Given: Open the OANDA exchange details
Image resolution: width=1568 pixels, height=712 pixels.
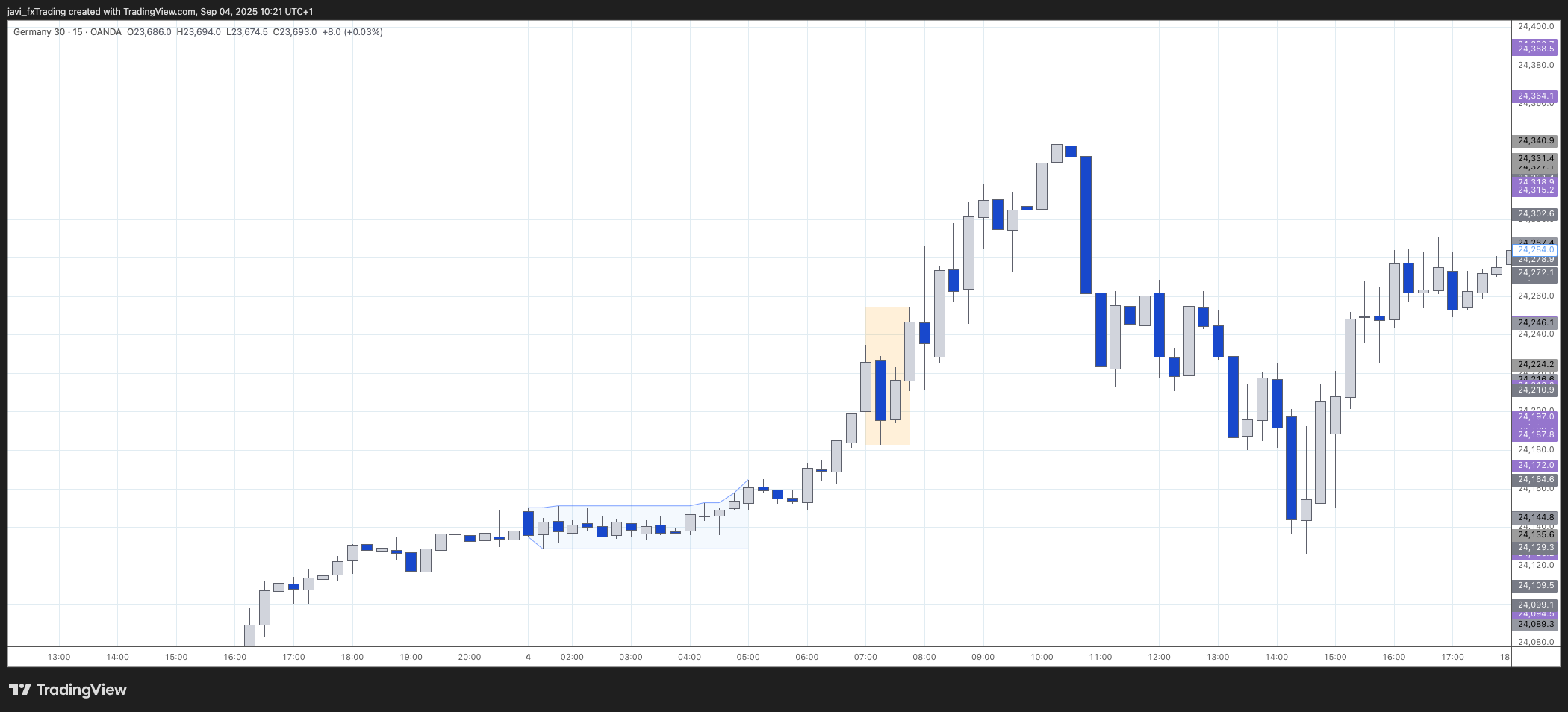Looking at the screenshot, I should [105, 32].
